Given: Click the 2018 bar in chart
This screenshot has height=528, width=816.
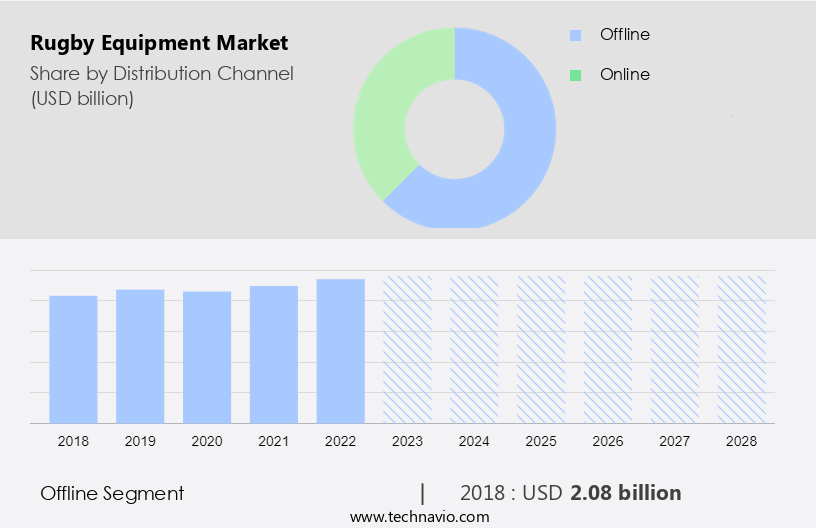Looking at the screenshot, I should (73, 358).
